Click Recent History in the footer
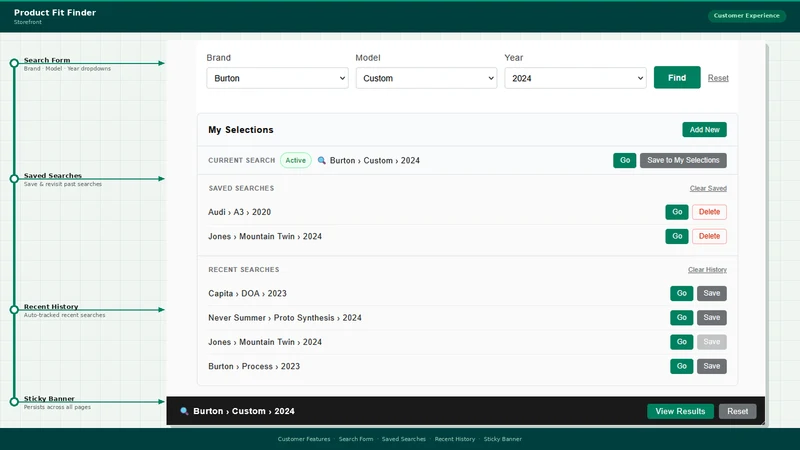The image size is (800, 450). 455,439
